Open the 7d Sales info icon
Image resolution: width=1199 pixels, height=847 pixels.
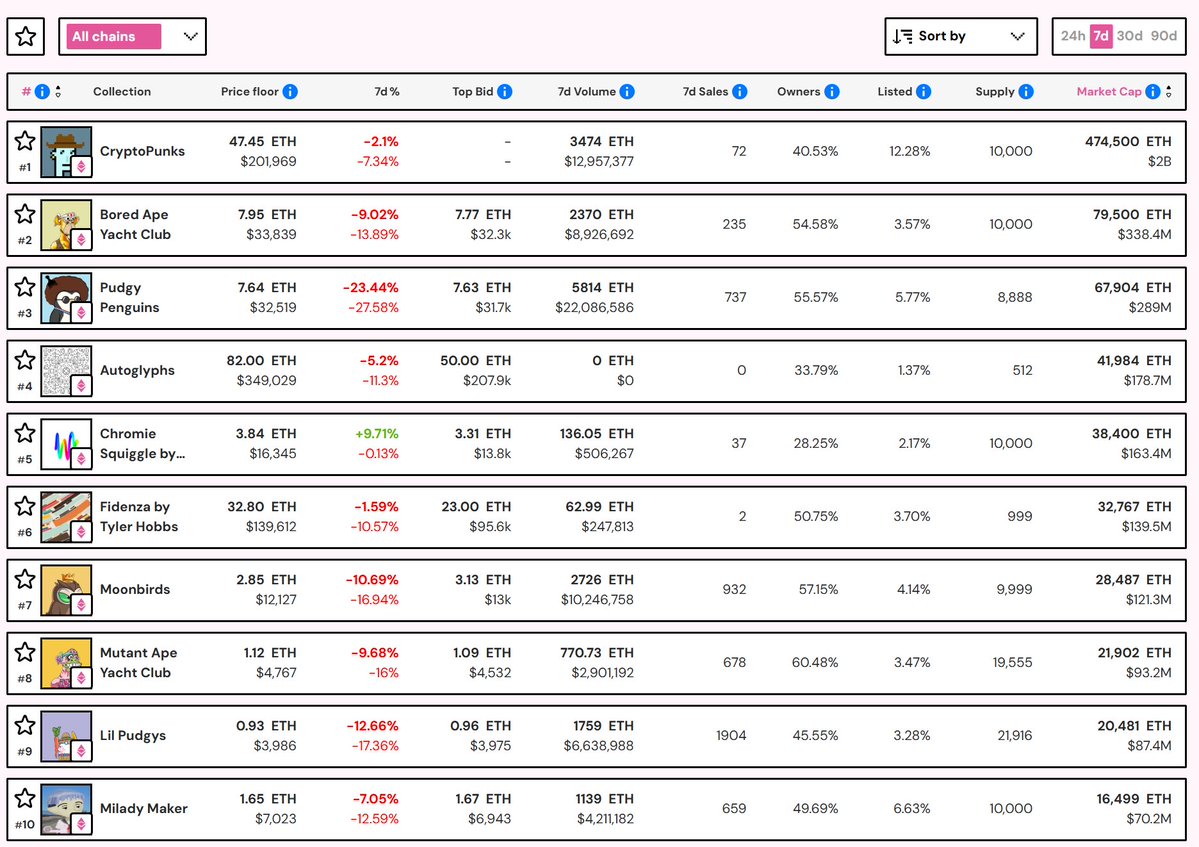(739, 92)
